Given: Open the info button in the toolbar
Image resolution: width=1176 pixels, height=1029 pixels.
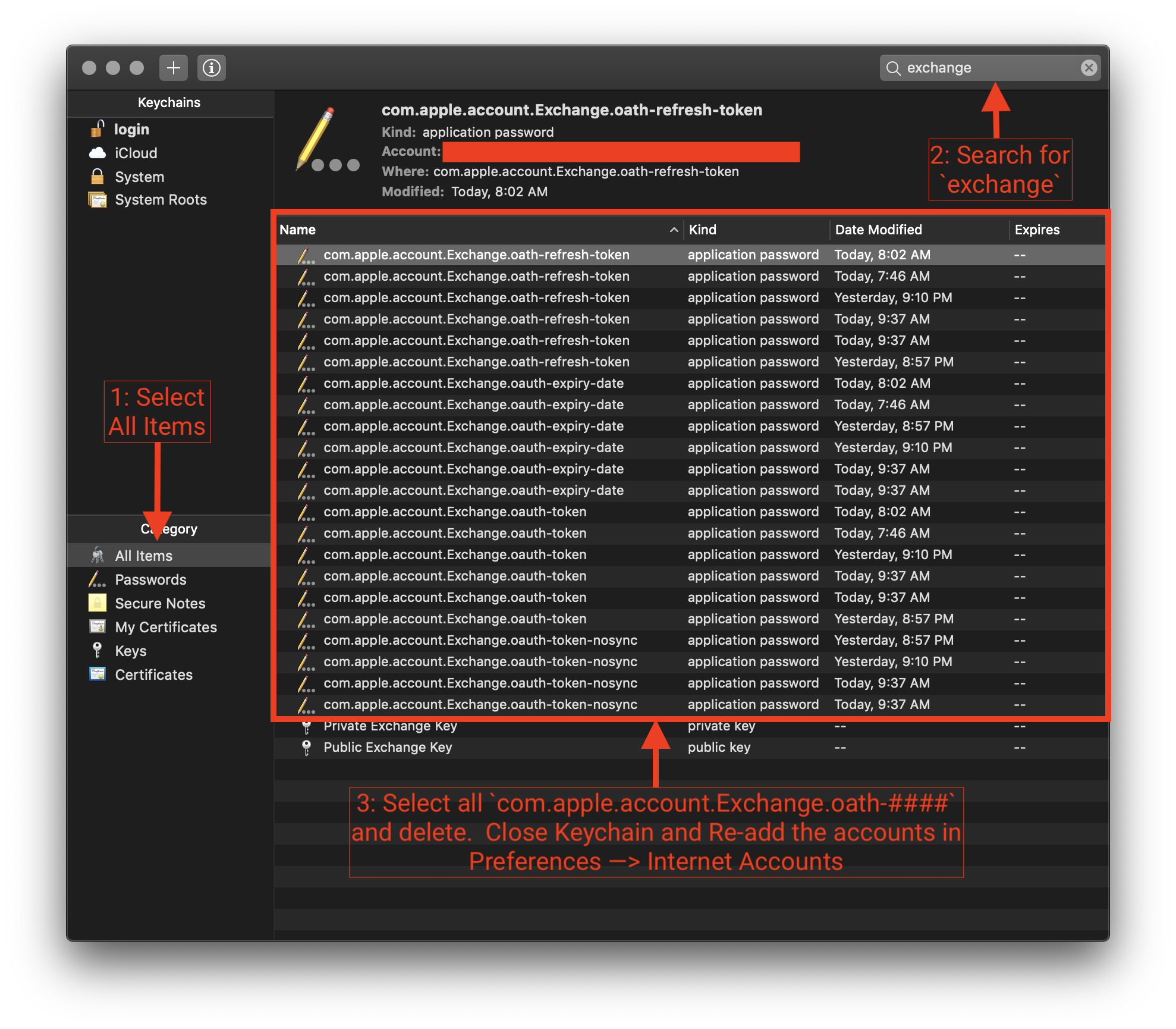Looking at the screenshot, I should coord(212,68).
